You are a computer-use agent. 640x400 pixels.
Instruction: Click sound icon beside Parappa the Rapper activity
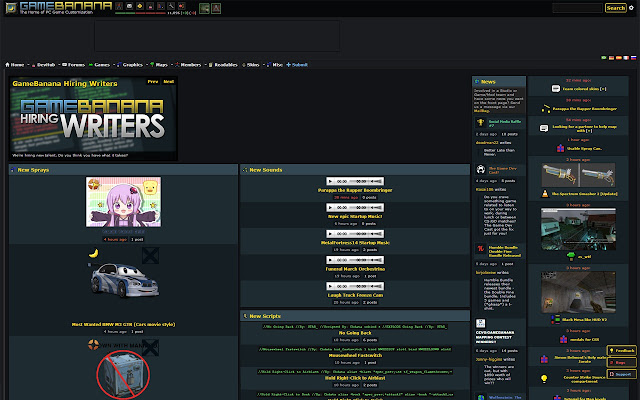click(x=546, y=109)
